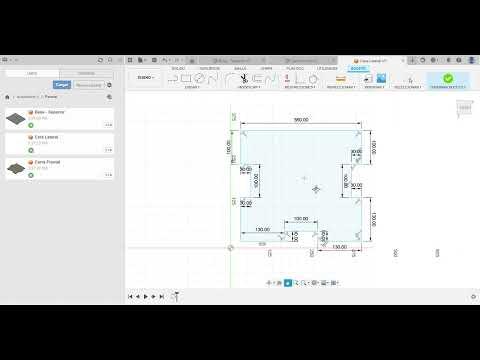Select the Rectangle sketch tool

(186, 79)
